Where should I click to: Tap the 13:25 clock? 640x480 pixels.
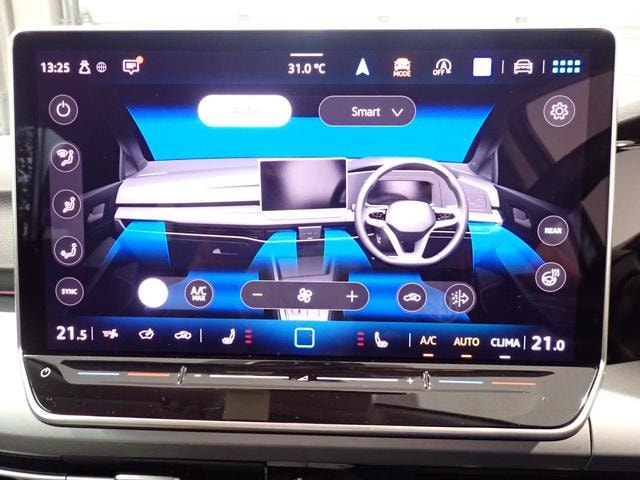tap(55, 67)
